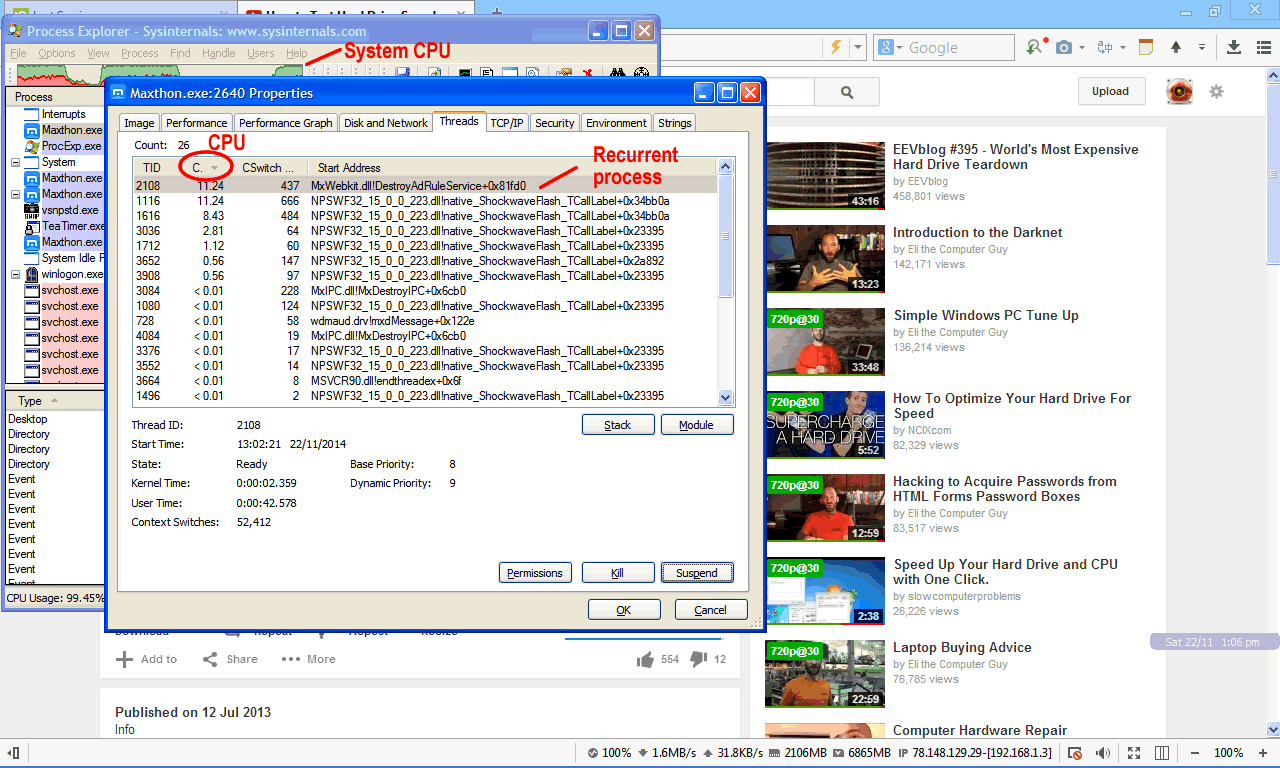Click Cancel in the Properties dialog
Image resolution: width=1280 pixels, height=768 pixels.
coord(711,610)
